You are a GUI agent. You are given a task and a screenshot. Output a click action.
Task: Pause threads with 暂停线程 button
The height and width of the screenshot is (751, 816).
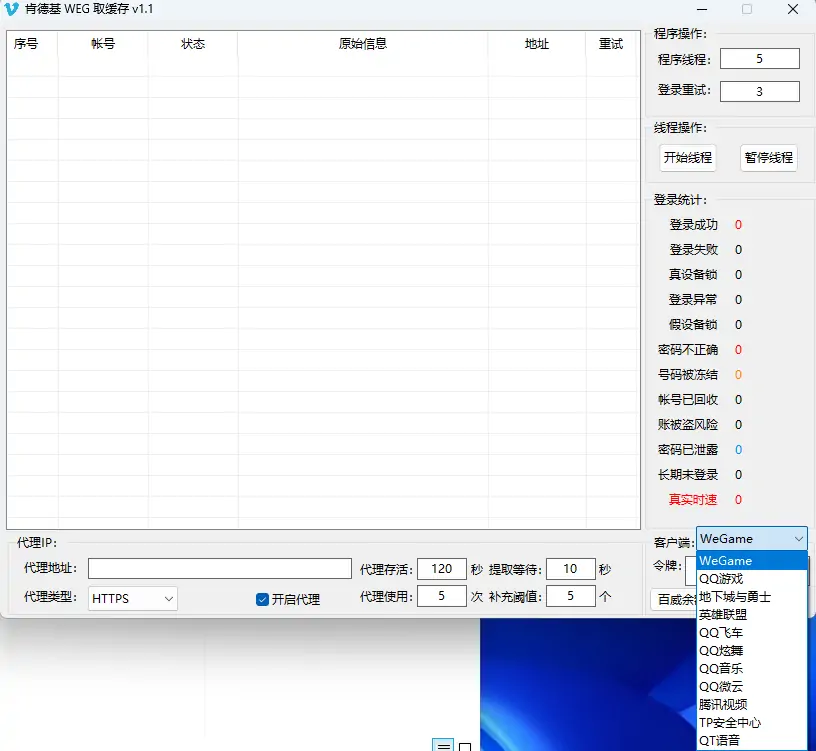[769, 158]
